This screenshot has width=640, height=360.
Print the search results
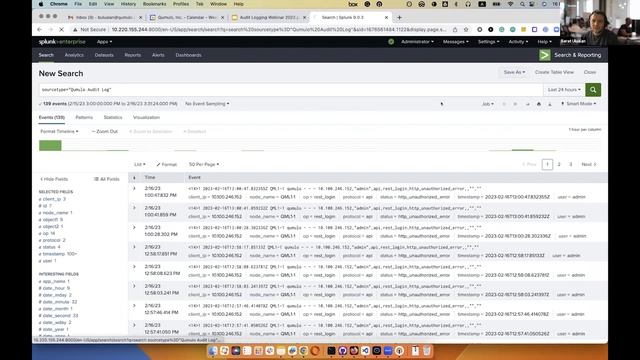pyautogui.click(x=539, y=104)
